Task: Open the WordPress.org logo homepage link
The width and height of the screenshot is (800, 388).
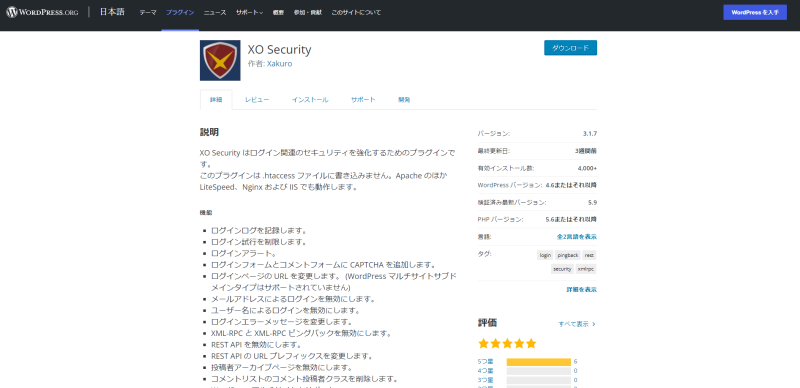Action: click(x=42, y=12)
